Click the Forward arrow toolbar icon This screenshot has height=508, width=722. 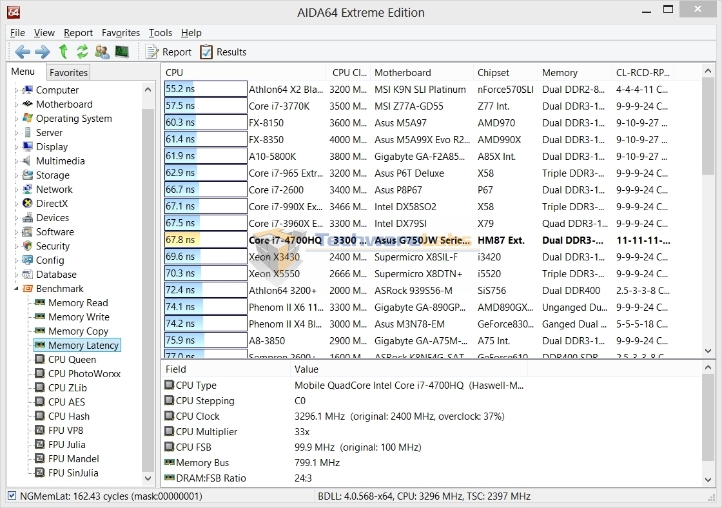coord(42,52)
